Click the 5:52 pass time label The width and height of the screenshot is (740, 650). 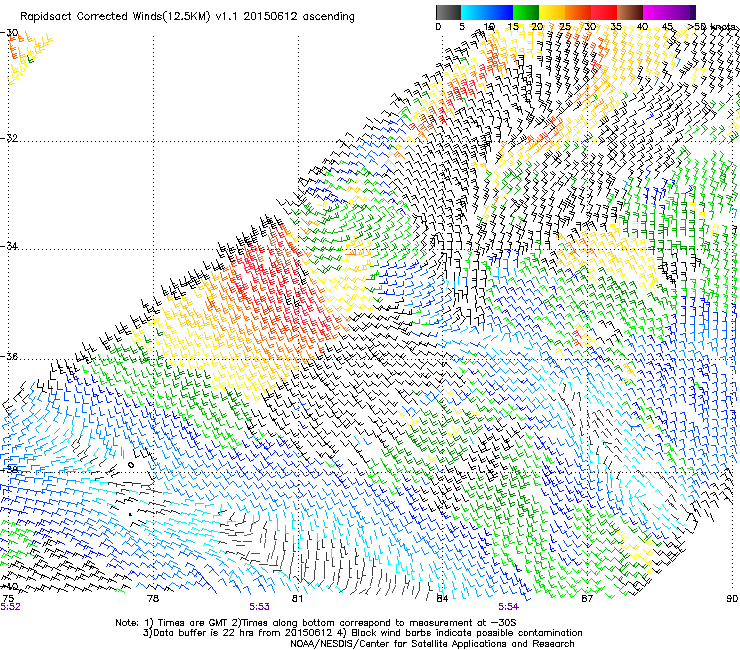[x=10, y=607]
